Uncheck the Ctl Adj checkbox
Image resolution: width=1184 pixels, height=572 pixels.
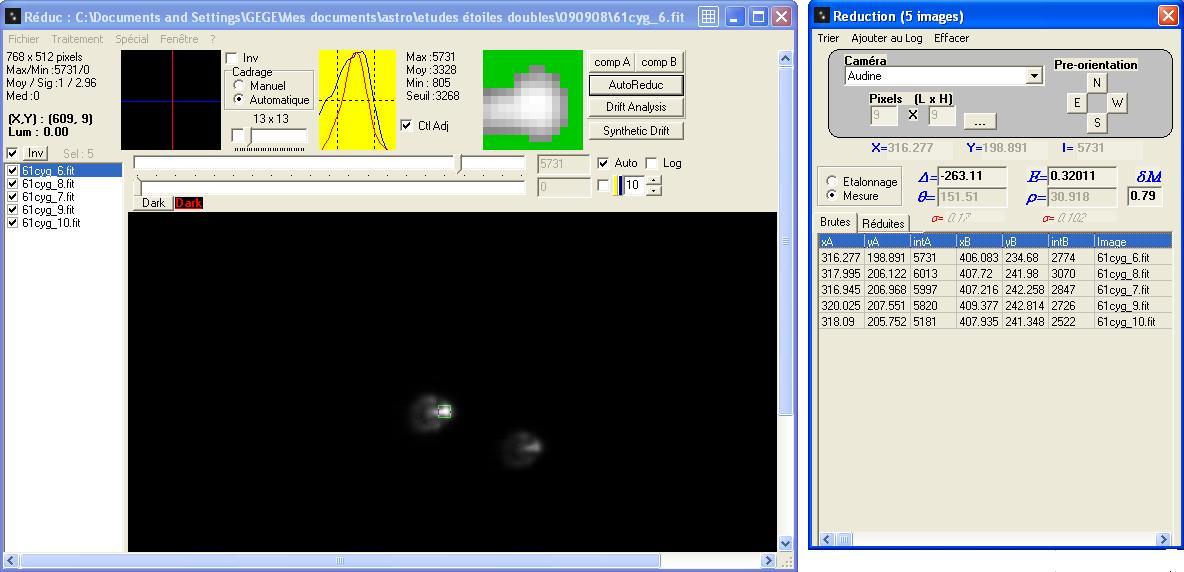[406, 126]
